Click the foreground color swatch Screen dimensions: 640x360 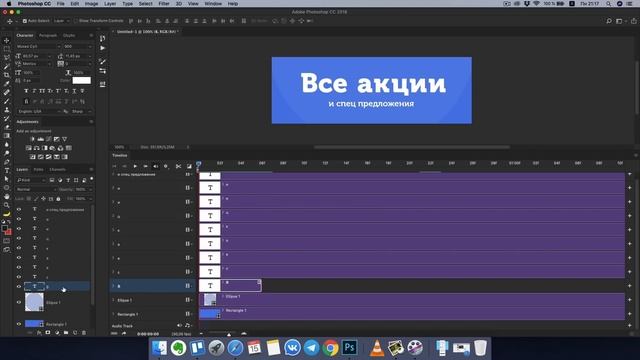(4, 229)
